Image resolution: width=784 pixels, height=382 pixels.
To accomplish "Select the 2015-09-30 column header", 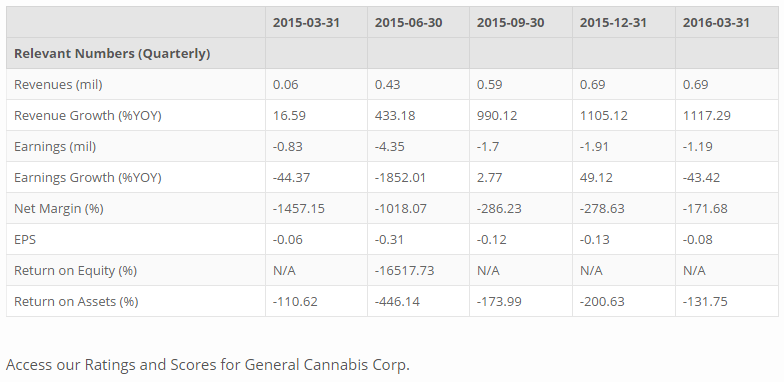I will tap(510, 23).
